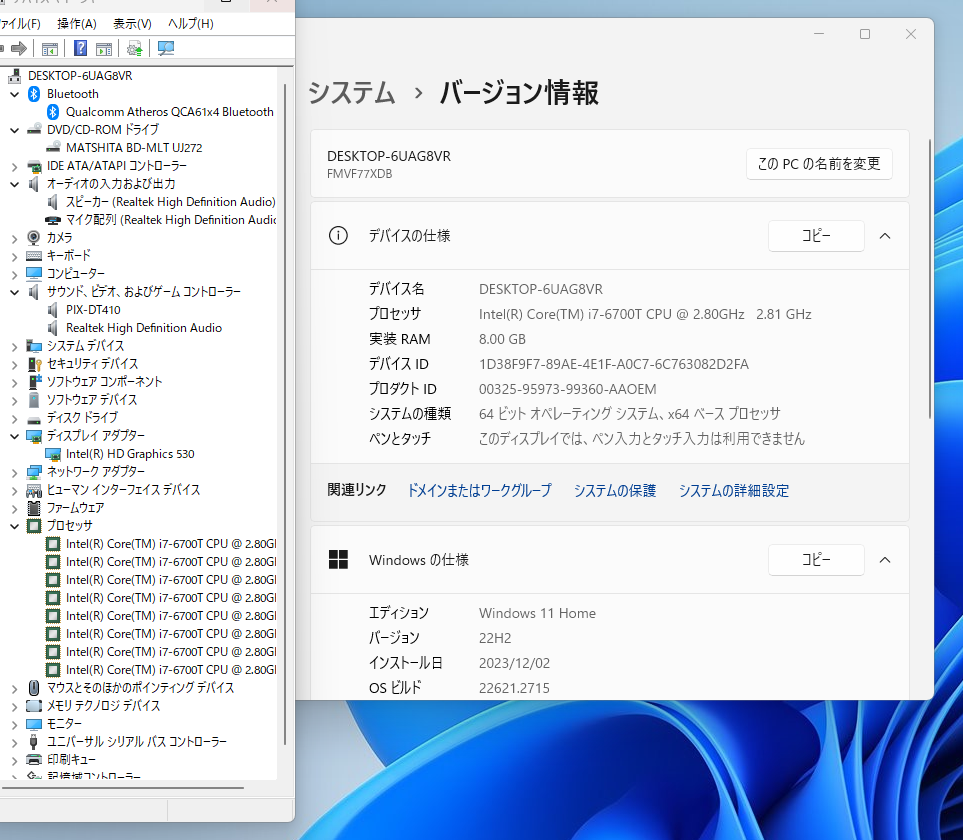
Task: Open the ヘルプ(H) menu
Action: click(191, 23)
